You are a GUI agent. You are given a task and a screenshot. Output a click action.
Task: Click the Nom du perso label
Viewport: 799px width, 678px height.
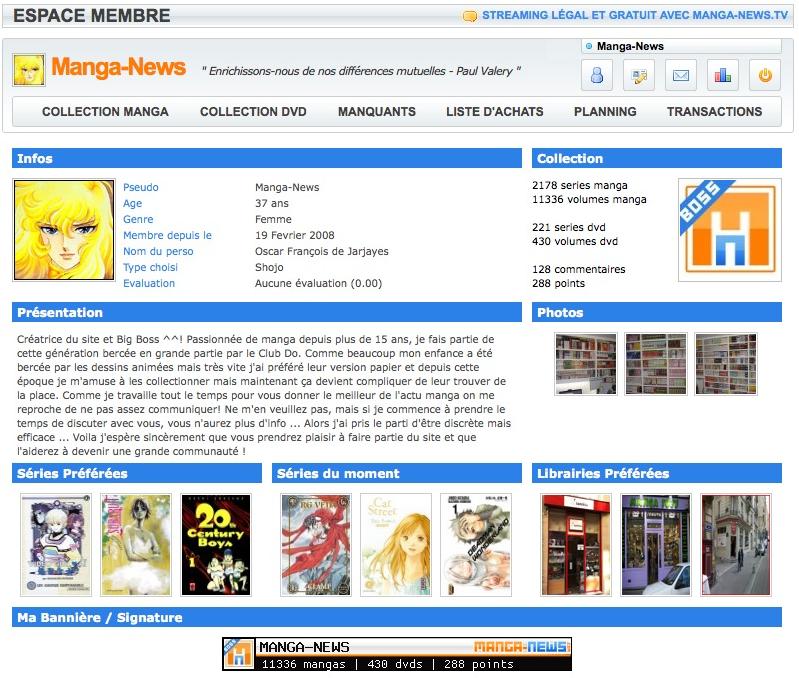pyautogui.click(x=158, y=251)
